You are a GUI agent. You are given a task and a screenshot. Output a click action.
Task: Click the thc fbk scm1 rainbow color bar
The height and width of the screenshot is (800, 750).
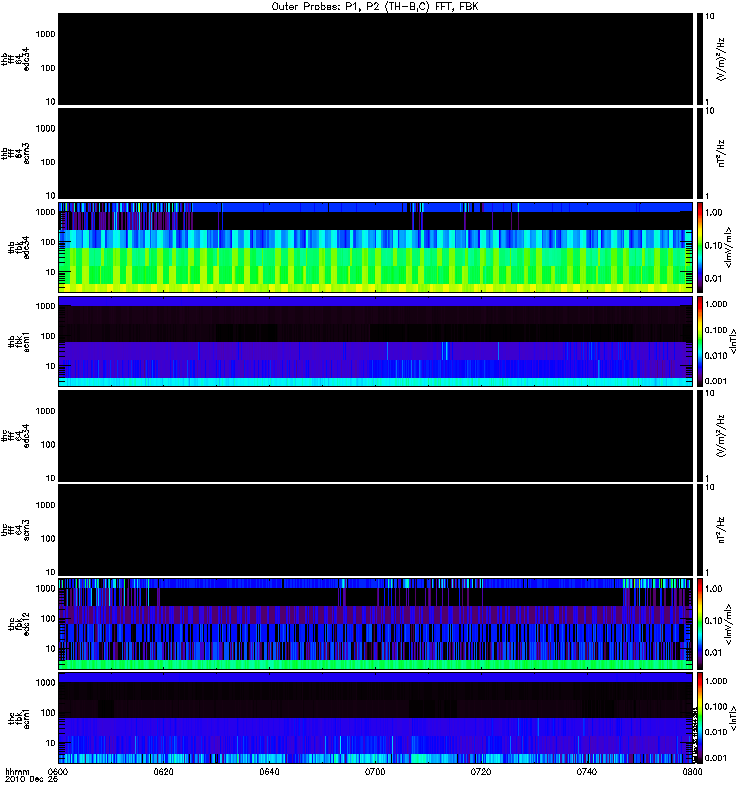coord(700,718)
